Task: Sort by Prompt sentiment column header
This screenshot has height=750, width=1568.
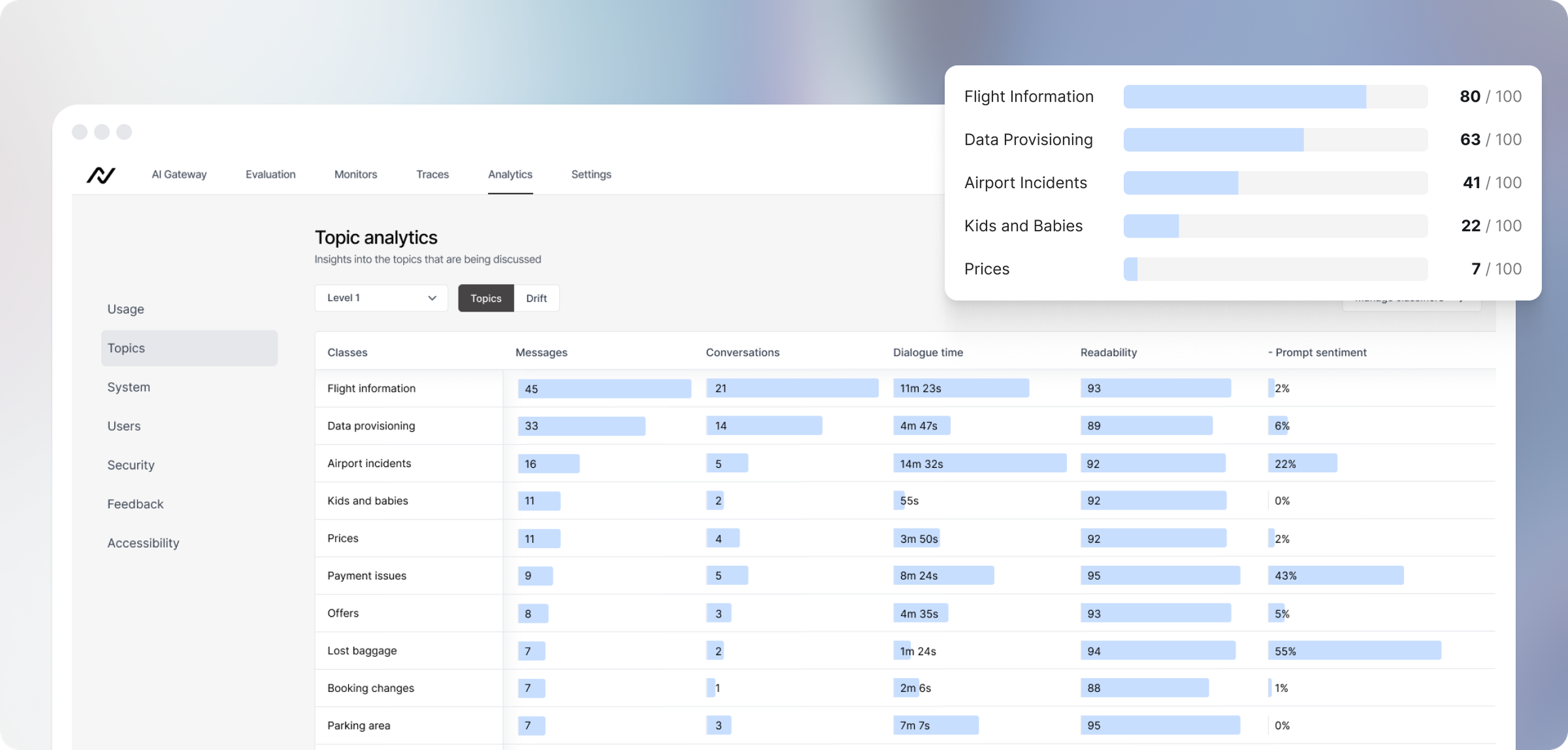Action: point(1317,352)
